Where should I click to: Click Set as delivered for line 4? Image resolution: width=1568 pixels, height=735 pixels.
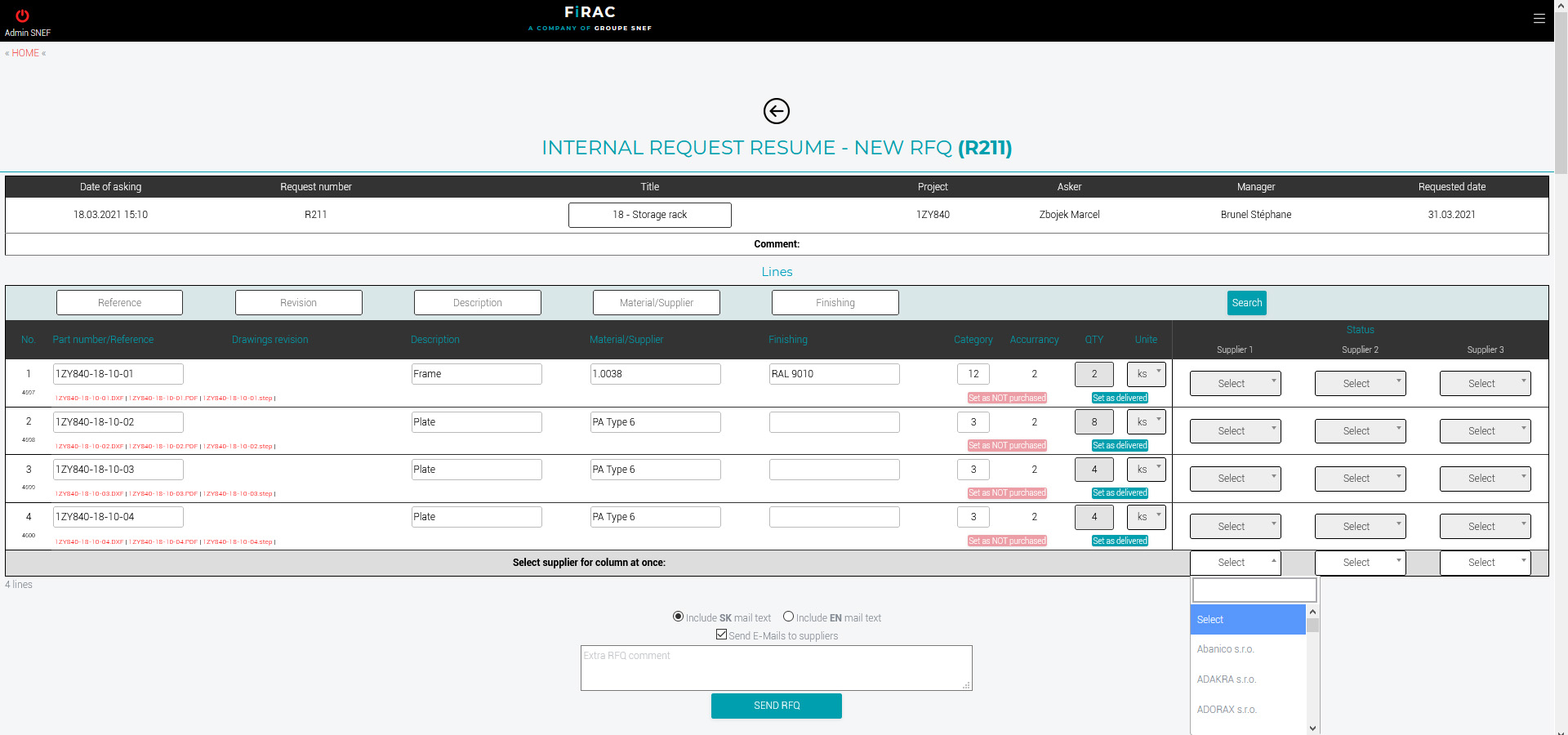pyautogui.click(x=1120, y=541)
